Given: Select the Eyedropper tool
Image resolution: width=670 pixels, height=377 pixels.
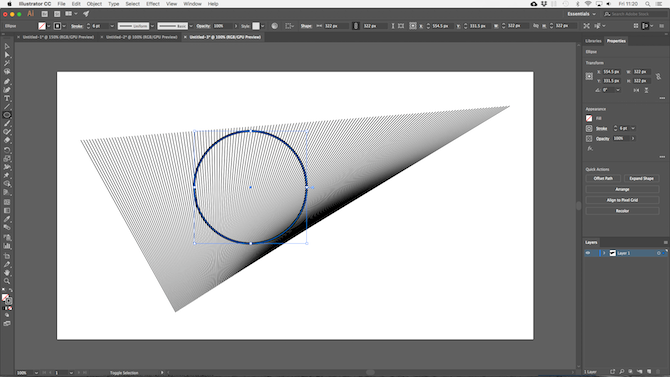Looking at the screenshot, I should point(7,219).
